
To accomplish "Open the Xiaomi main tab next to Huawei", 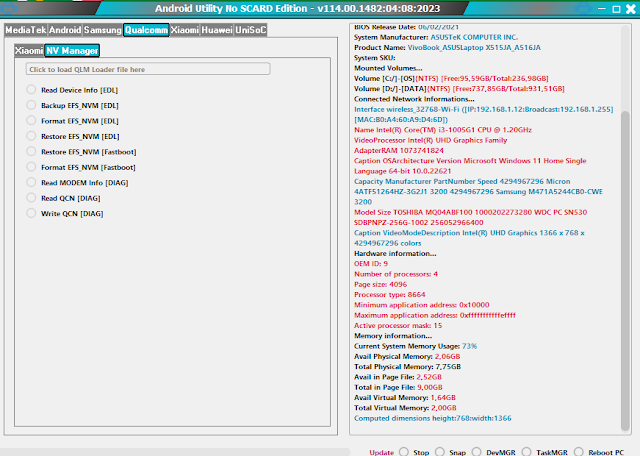I will tap(184, 30).
